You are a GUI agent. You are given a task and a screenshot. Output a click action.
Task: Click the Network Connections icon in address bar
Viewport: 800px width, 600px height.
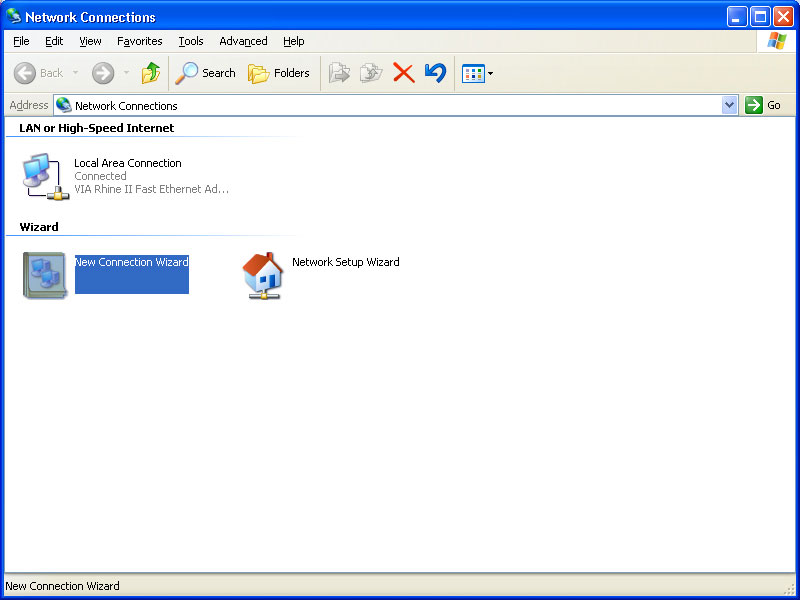pos(64,105)
